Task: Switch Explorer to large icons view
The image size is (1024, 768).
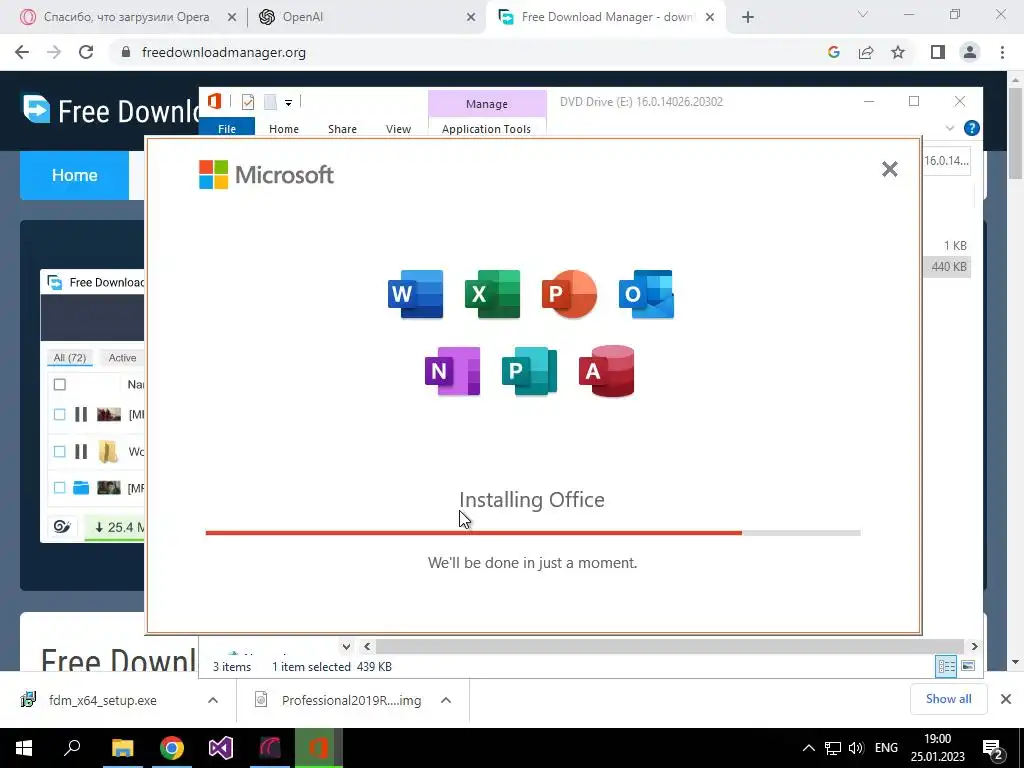Action: pyautogui.click(x=968, y=665)
